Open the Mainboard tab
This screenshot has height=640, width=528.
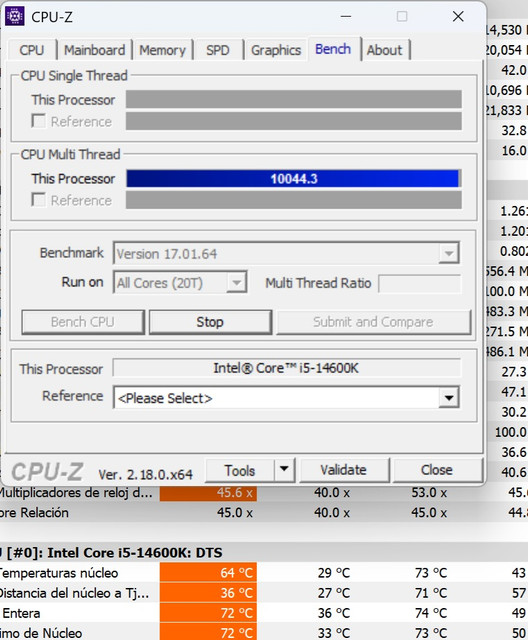(94, 50)
